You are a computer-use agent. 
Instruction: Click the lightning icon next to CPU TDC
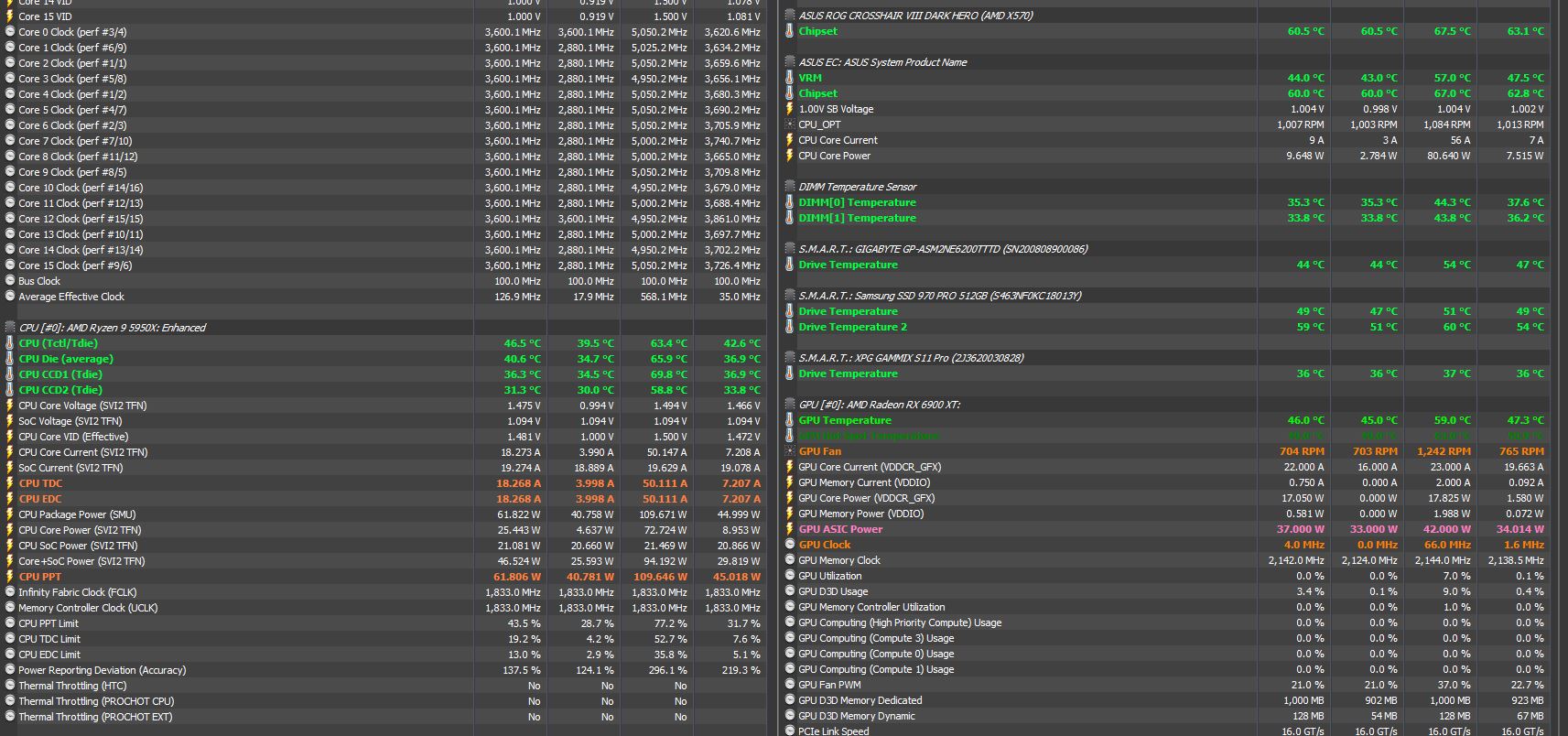coord(10,483)
